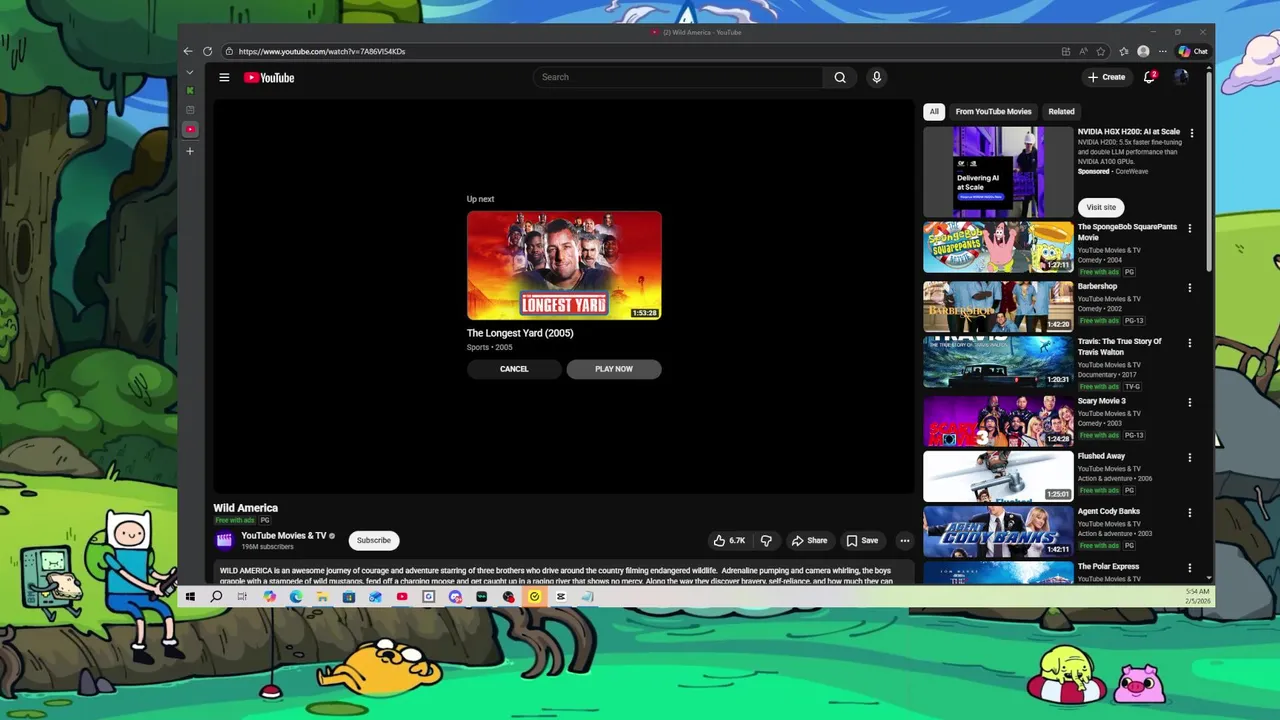Open the YouTube hamburger guide menu
Viewport: 1280px width, 720px height.
(224, 77)
